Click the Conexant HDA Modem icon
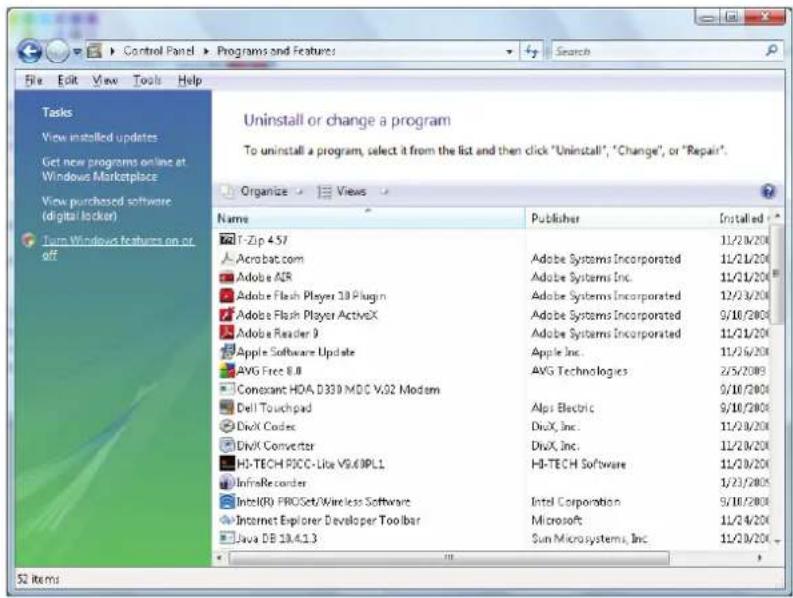 coord(227,389)
